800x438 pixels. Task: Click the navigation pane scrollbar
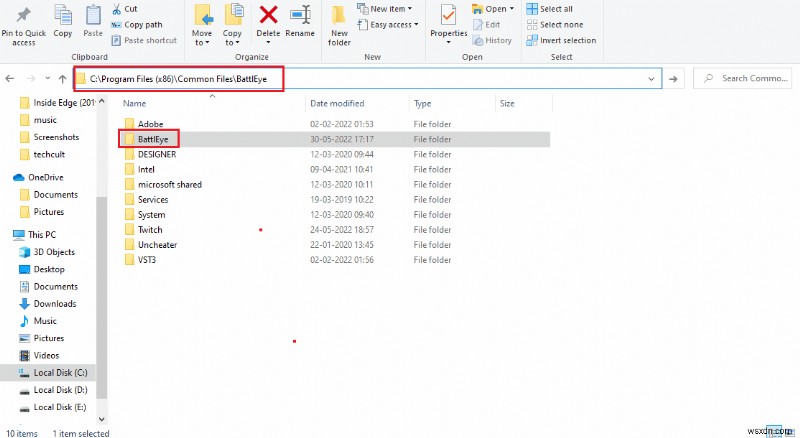(x=102, y=297)
